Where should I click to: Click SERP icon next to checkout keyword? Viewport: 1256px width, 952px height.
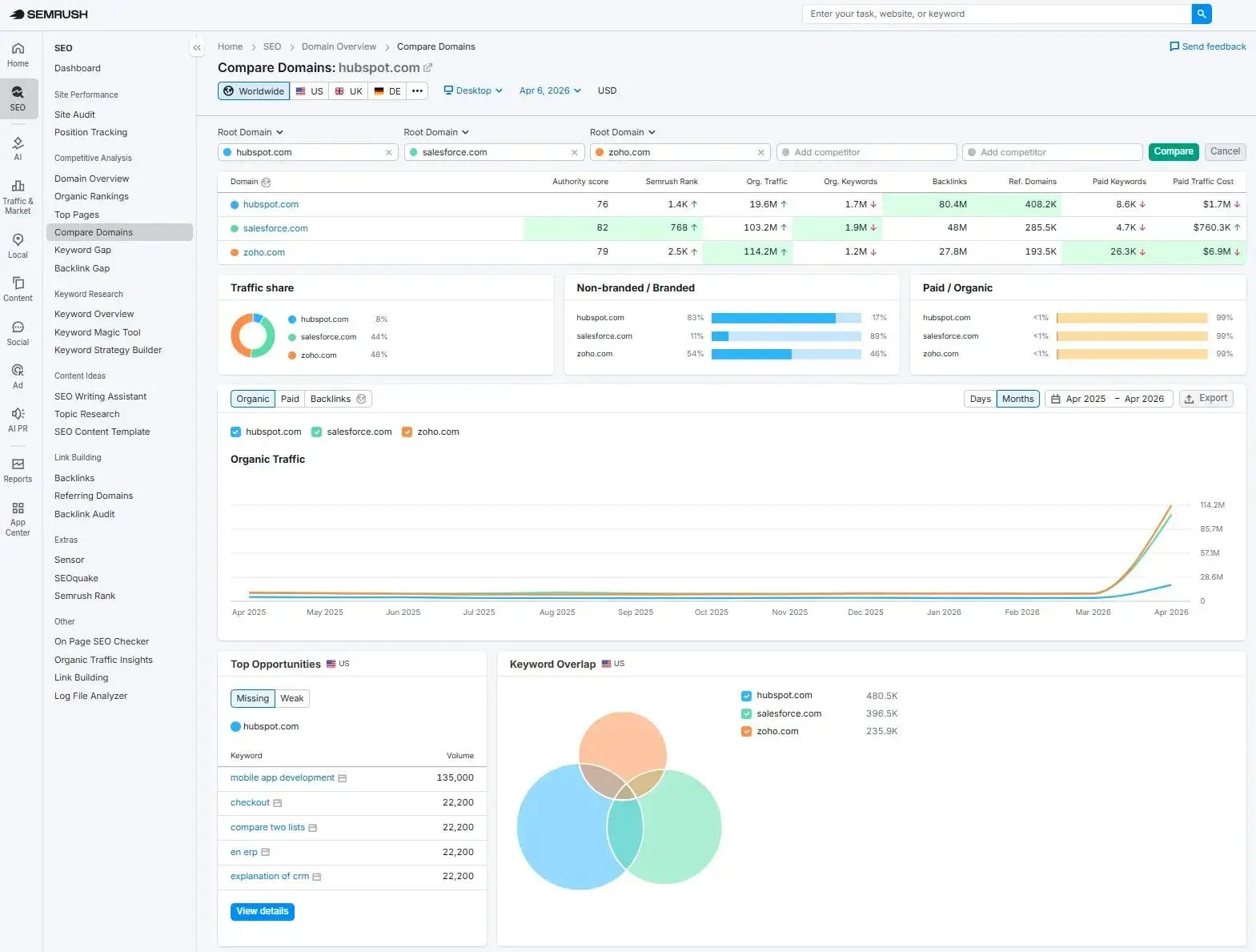tap(277, 803)
